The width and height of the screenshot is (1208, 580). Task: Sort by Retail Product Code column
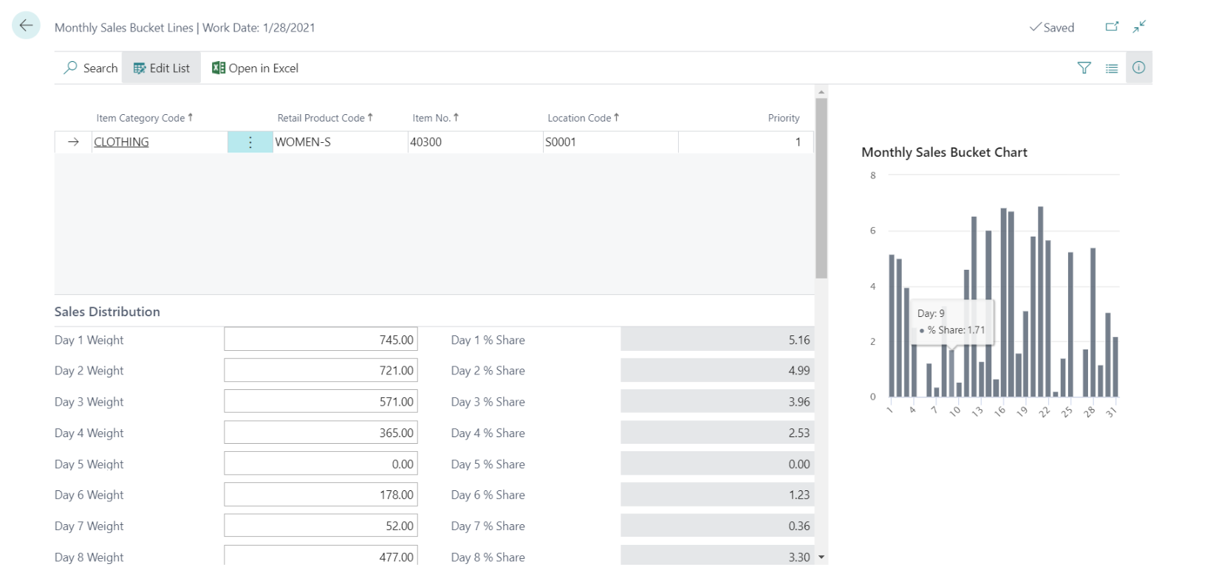tap(324, 118)
